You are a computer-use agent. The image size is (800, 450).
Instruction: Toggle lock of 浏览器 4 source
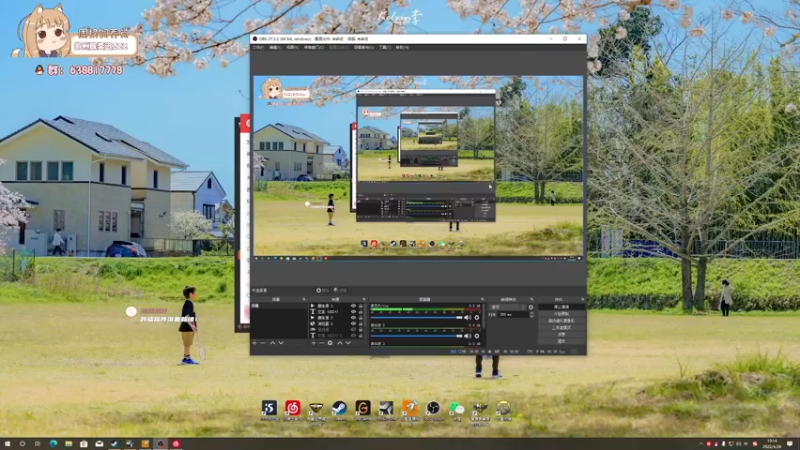click(361, 323)
